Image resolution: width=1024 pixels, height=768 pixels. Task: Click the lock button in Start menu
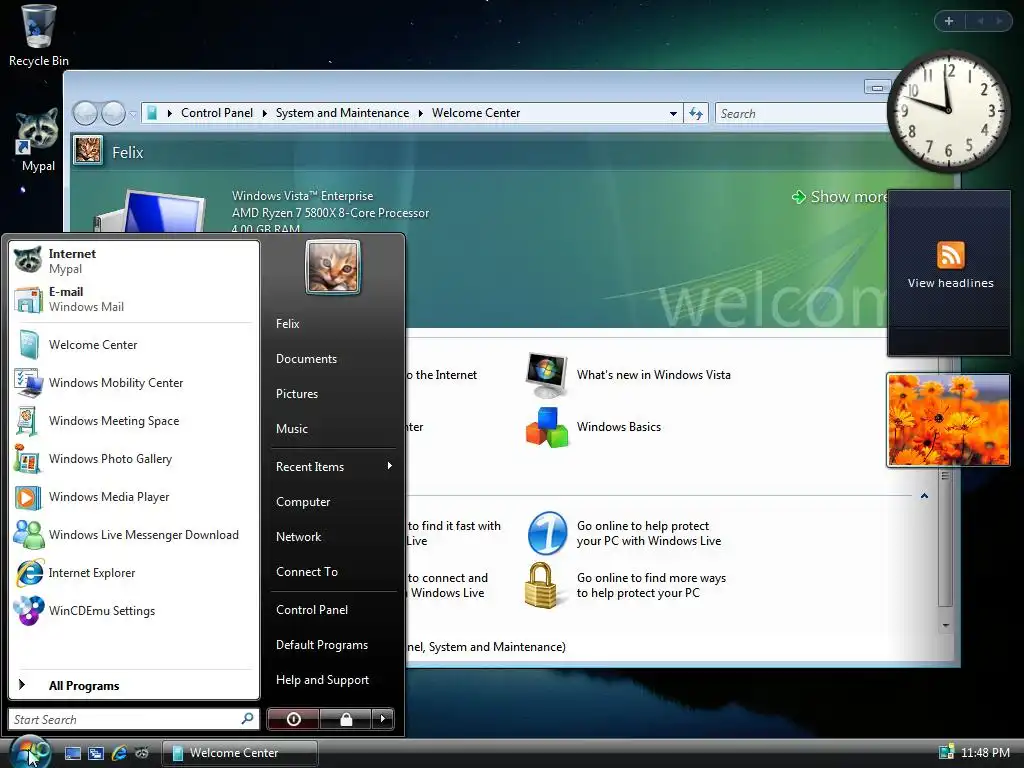[346, 719]
